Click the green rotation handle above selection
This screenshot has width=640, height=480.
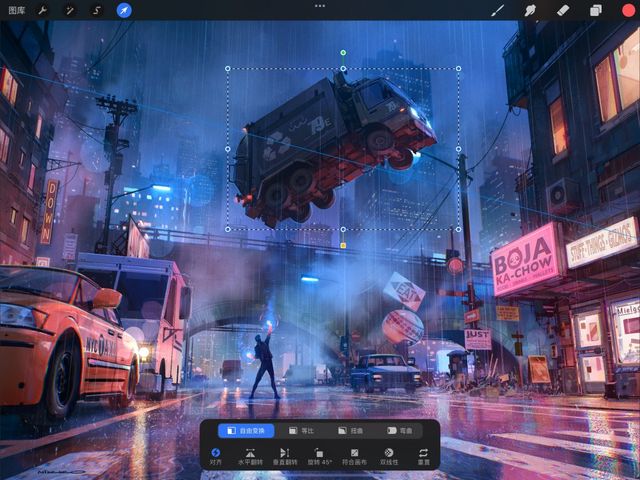tap(343, 53)
